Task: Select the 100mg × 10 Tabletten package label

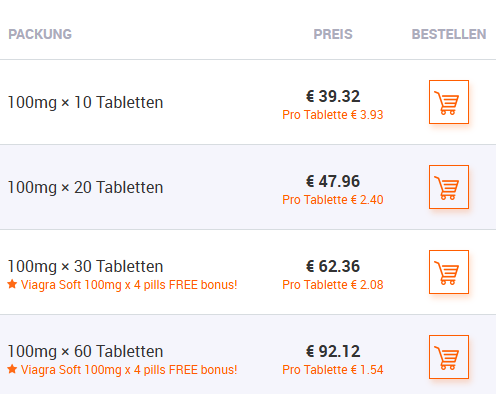Action: 85,102
